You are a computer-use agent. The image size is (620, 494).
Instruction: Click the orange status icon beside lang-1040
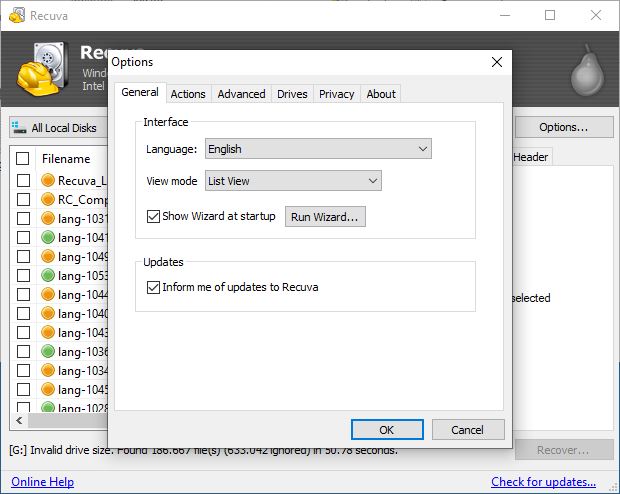pyautogui.click(x=48, y=313)
